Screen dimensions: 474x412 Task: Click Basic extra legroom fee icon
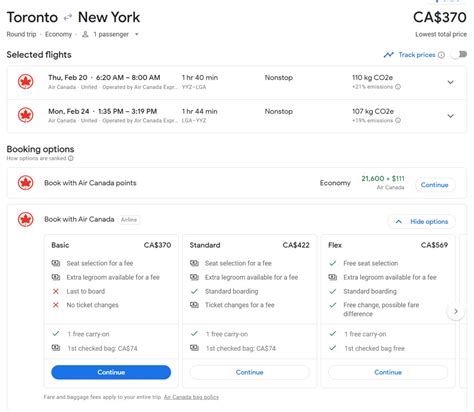pyautogui.click(x=56, y=277)
